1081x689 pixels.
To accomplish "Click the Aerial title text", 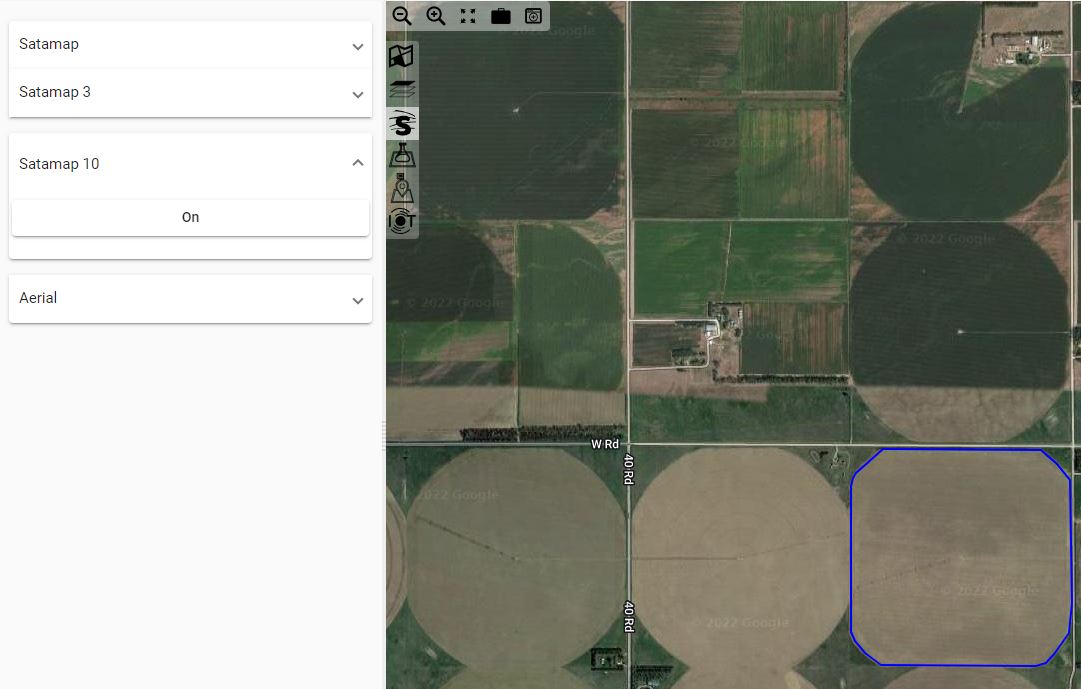I will click(38, 298).
